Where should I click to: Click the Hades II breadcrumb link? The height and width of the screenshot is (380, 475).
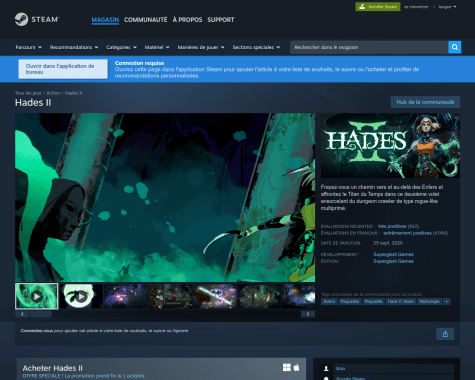click(73, 93)
